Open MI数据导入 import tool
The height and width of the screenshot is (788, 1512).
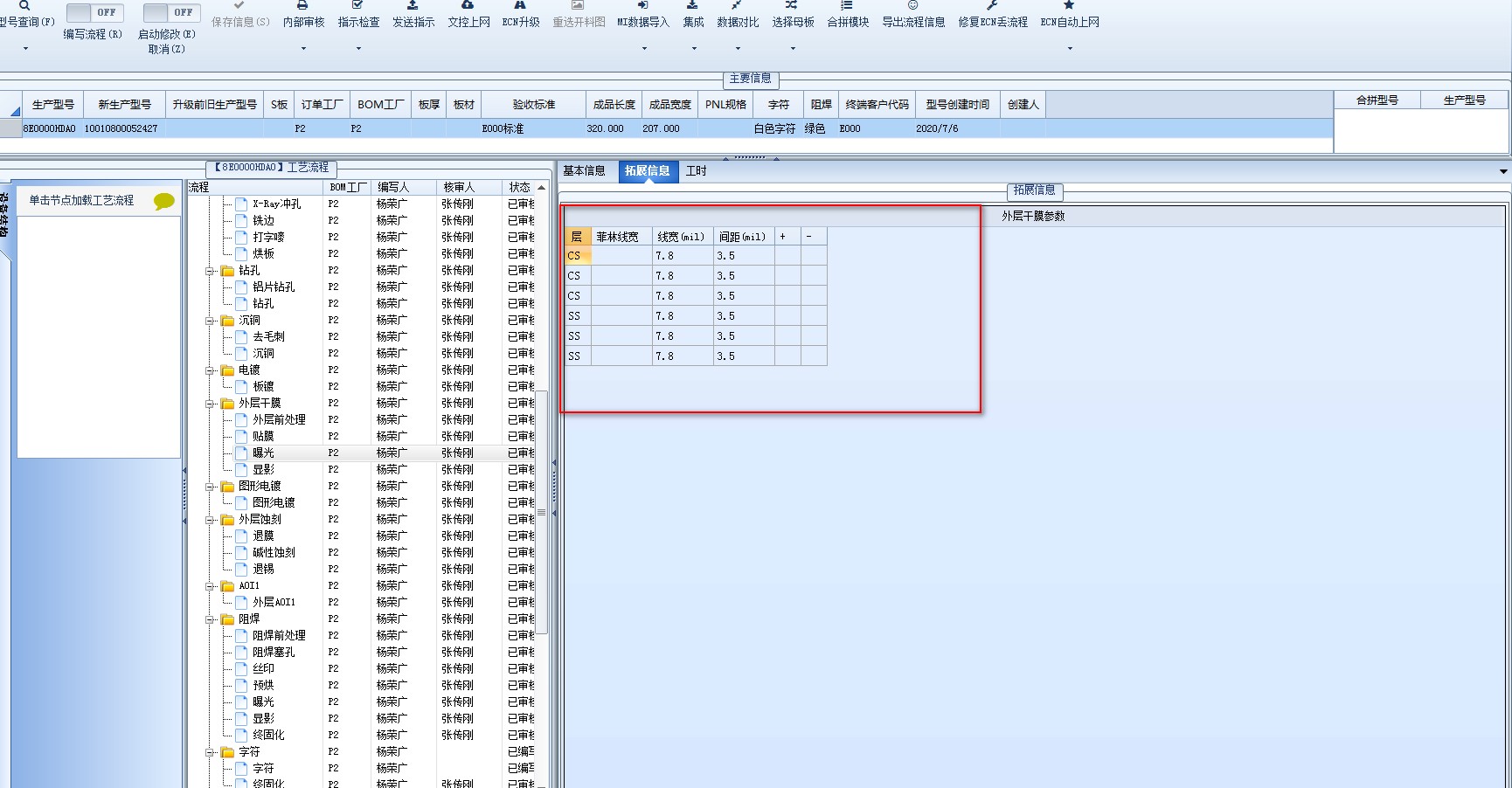tap(643, 14)
